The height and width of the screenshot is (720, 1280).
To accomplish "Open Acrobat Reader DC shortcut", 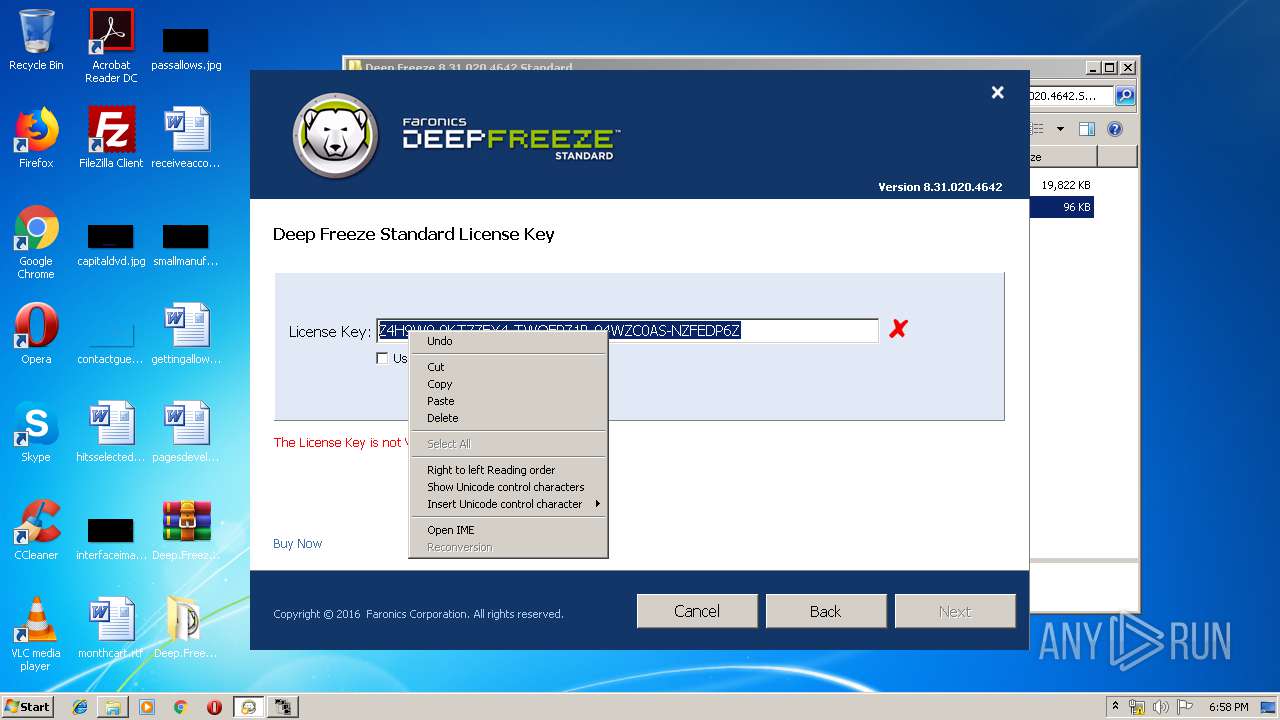I will [111, 46].
